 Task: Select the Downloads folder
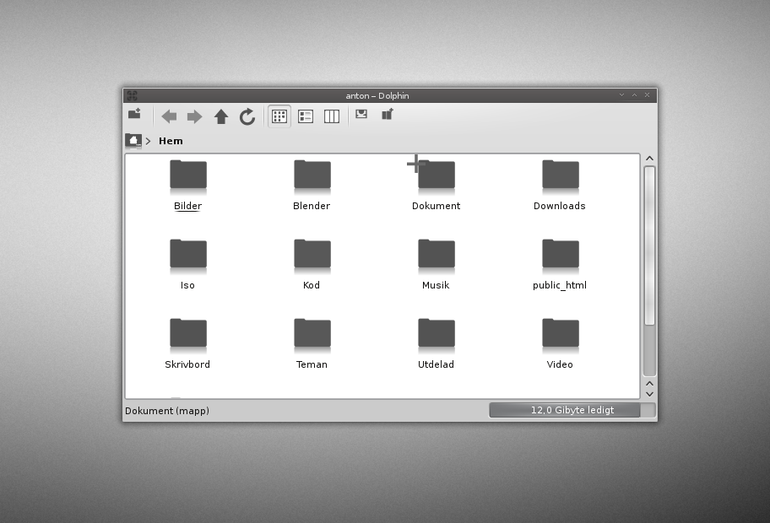point(560,186)
